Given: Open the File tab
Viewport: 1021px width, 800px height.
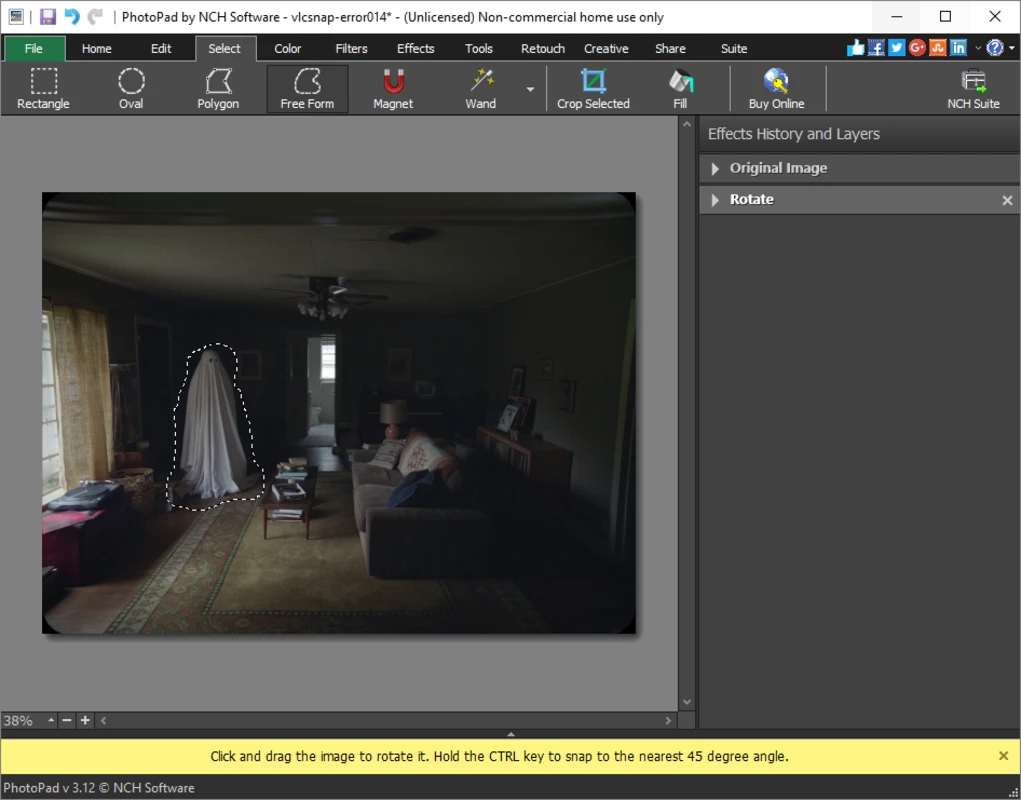Looking at the screenshot, I should [x=35, y=49].
